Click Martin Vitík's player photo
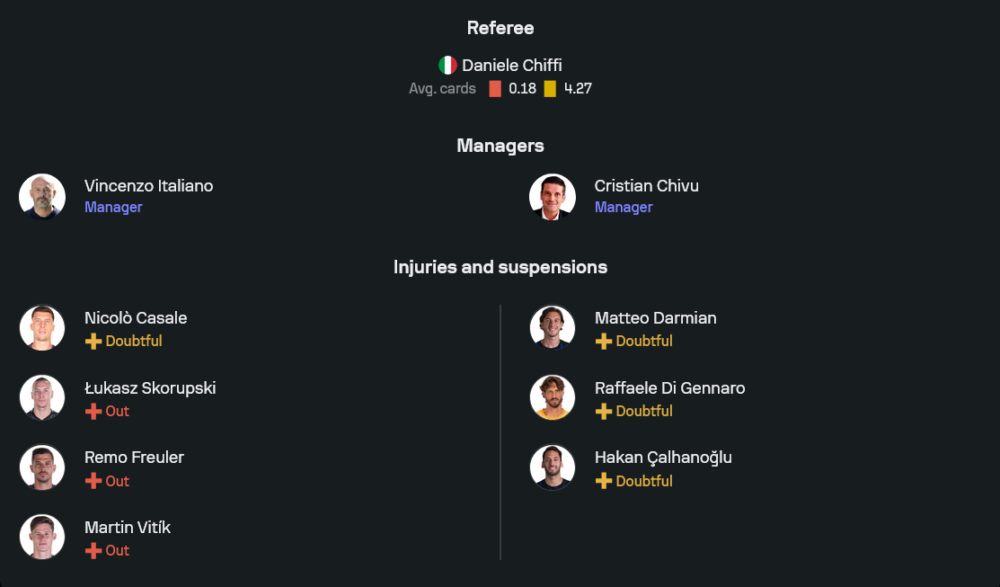Screen dimensions: 1000x587 click(42, 537)
